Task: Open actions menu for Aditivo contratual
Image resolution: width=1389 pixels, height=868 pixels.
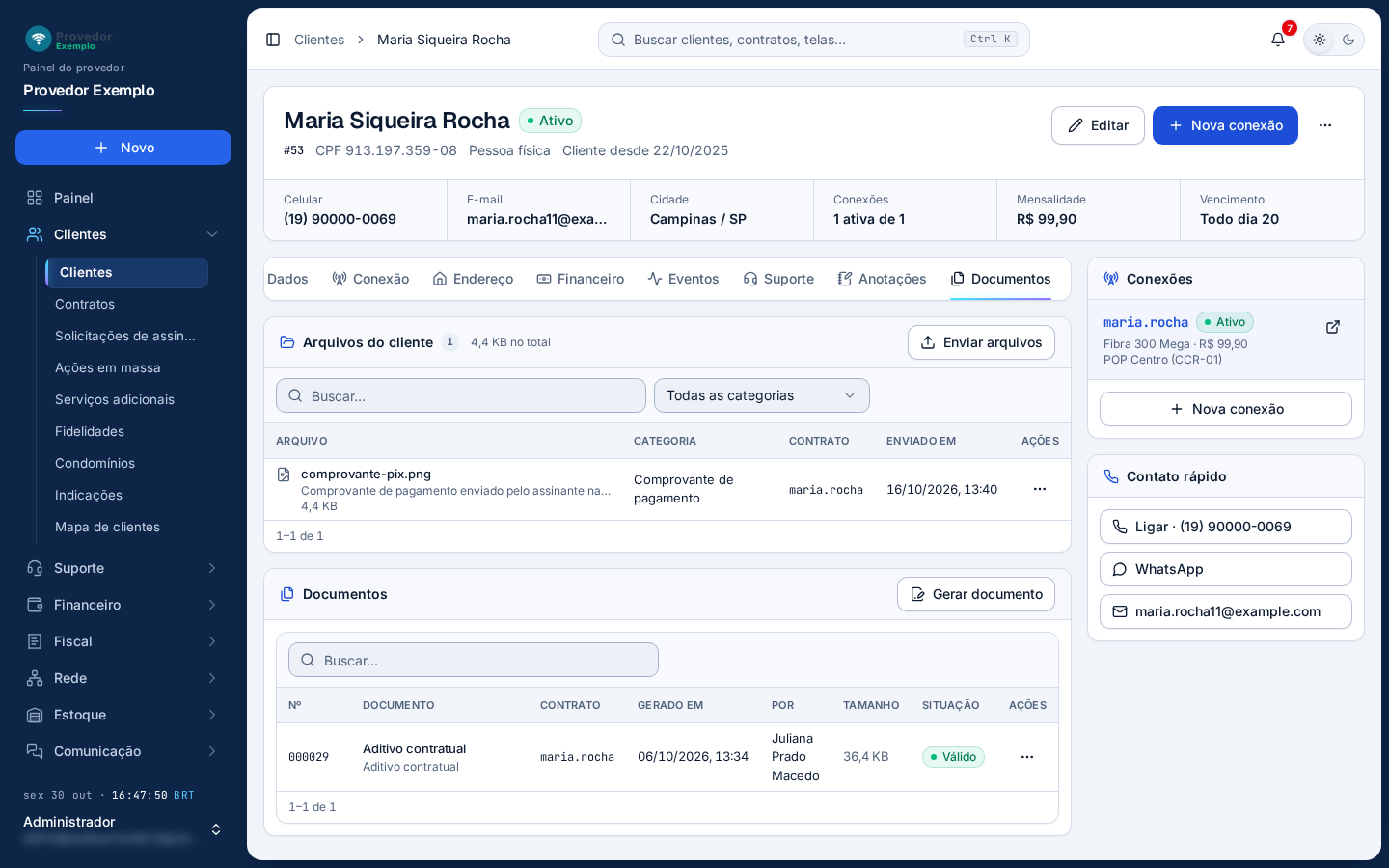Action: (1027, 757)
